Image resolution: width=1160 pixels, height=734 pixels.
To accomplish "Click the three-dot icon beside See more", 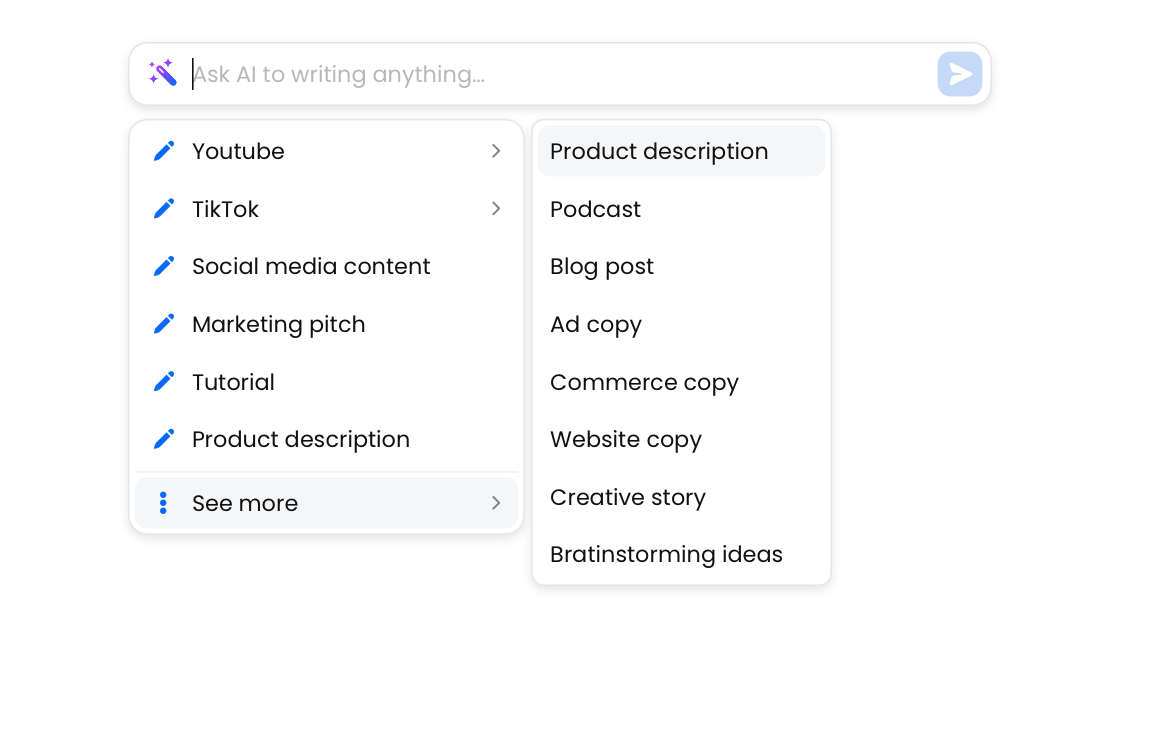I will pos(164,503).
